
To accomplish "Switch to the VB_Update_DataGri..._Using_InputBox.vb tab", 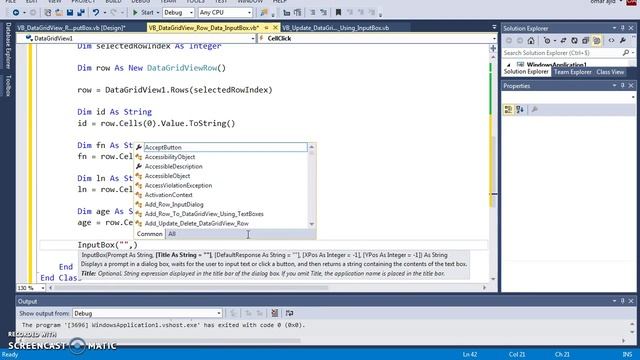I will click(x=336, y=28).
